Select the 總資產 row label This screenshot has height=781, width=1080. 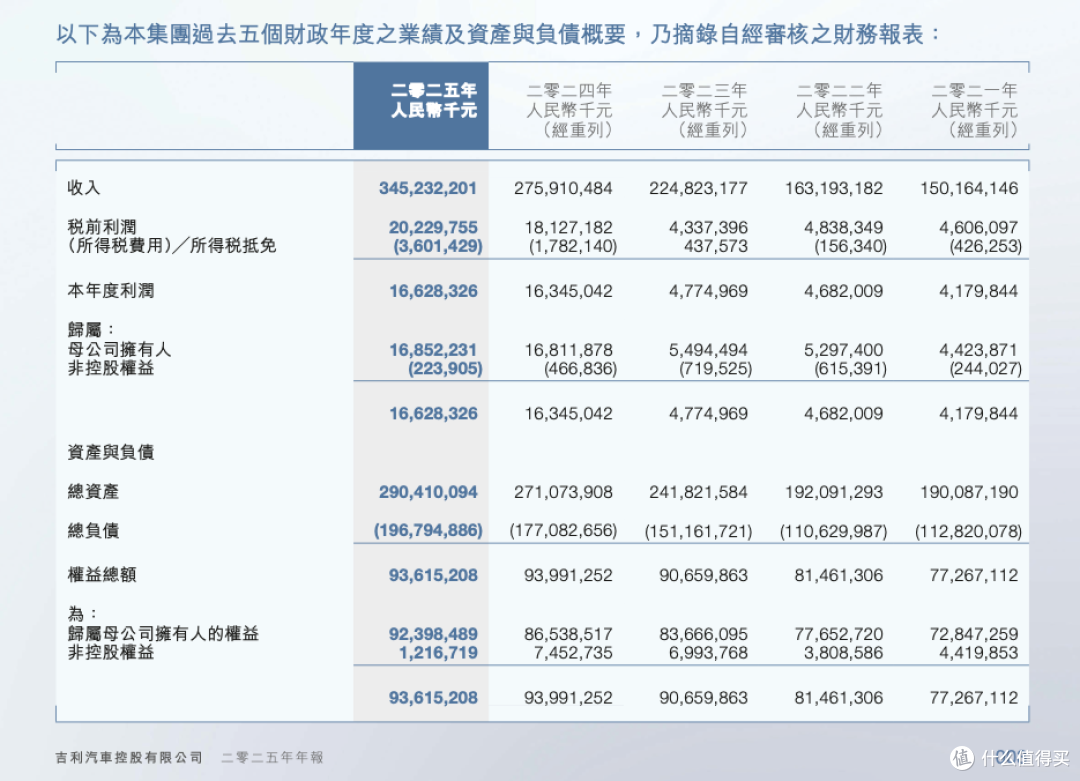tap(93, 491)
